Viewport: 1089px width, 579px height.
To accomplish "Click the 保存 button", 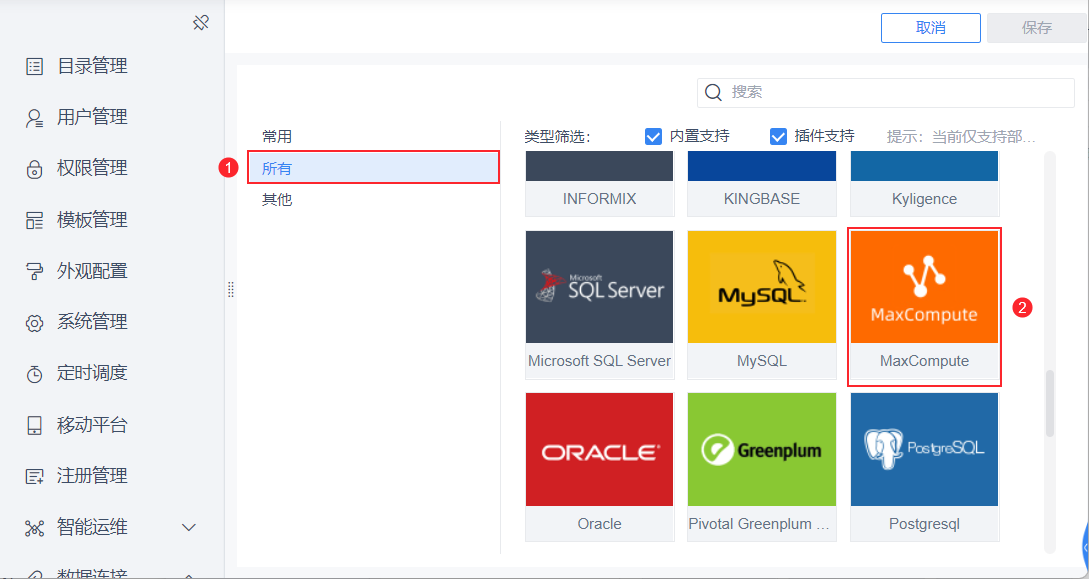I will click(1037, 28).
